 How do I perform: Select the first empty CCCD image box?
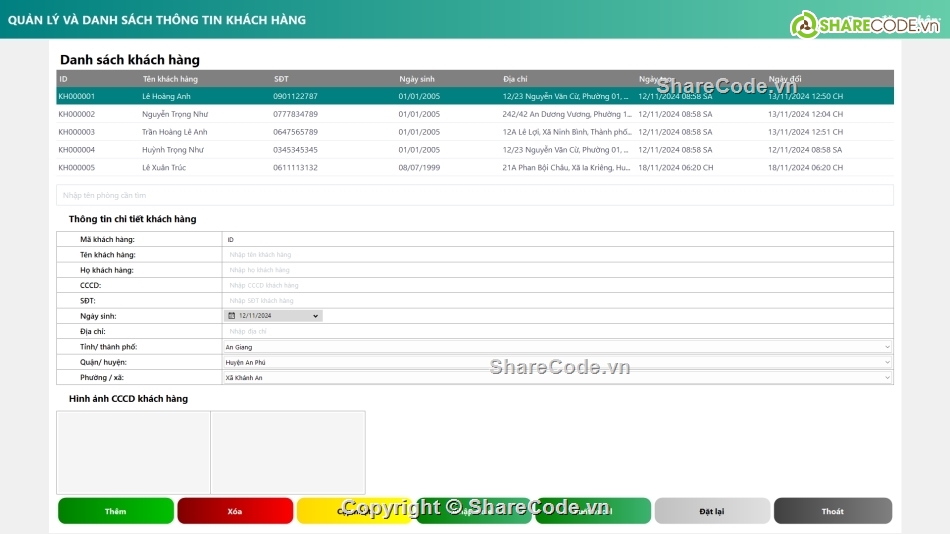coord(133,452)
